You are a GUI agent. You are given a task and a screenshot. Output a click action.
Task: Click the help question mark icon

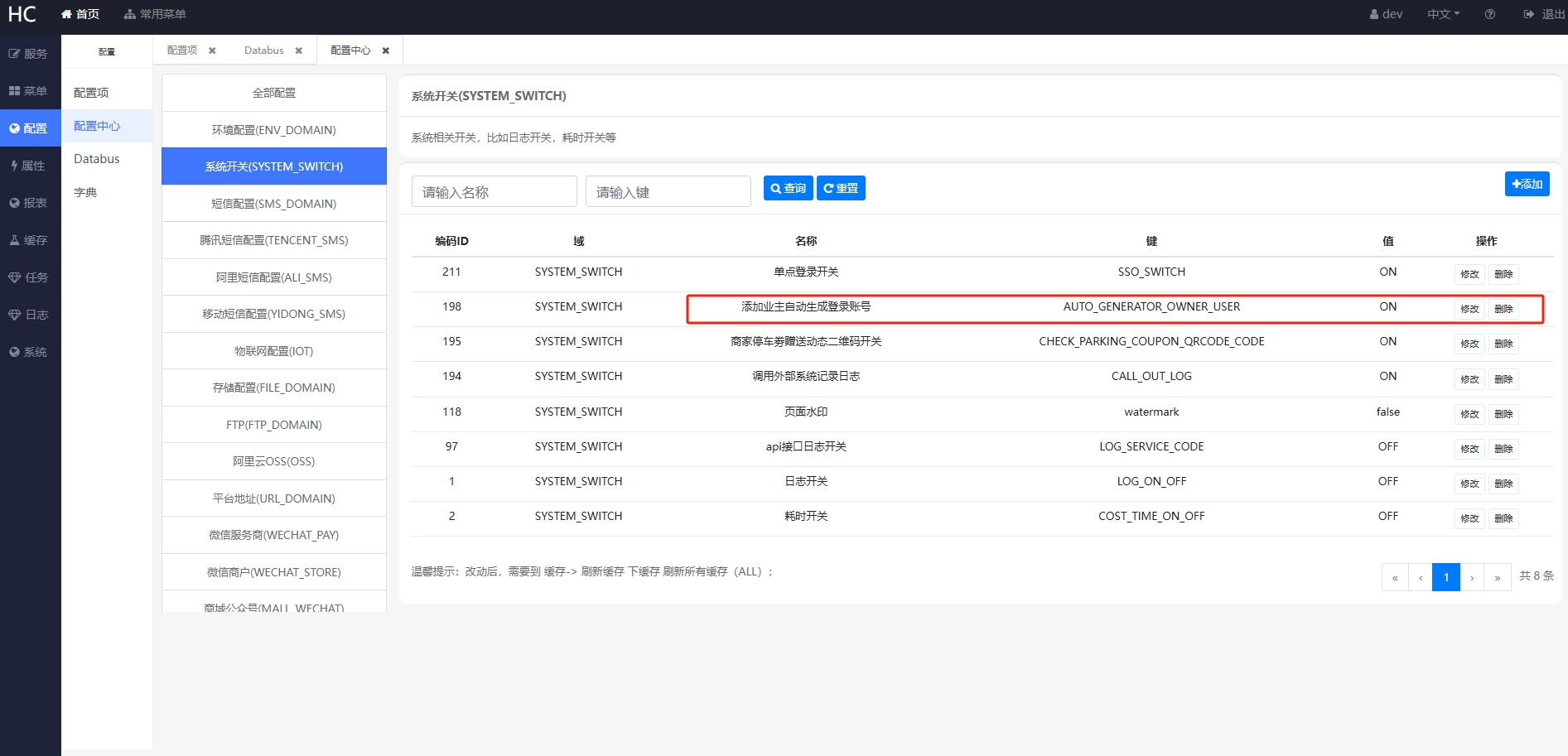pyautogui.click(x=1490, y=14)
